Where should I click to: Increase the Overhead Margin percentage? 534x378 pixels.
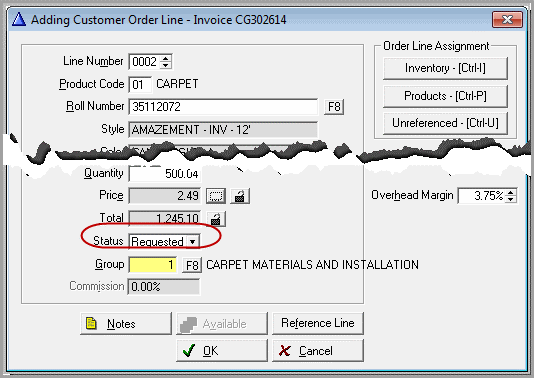[511, 192]
